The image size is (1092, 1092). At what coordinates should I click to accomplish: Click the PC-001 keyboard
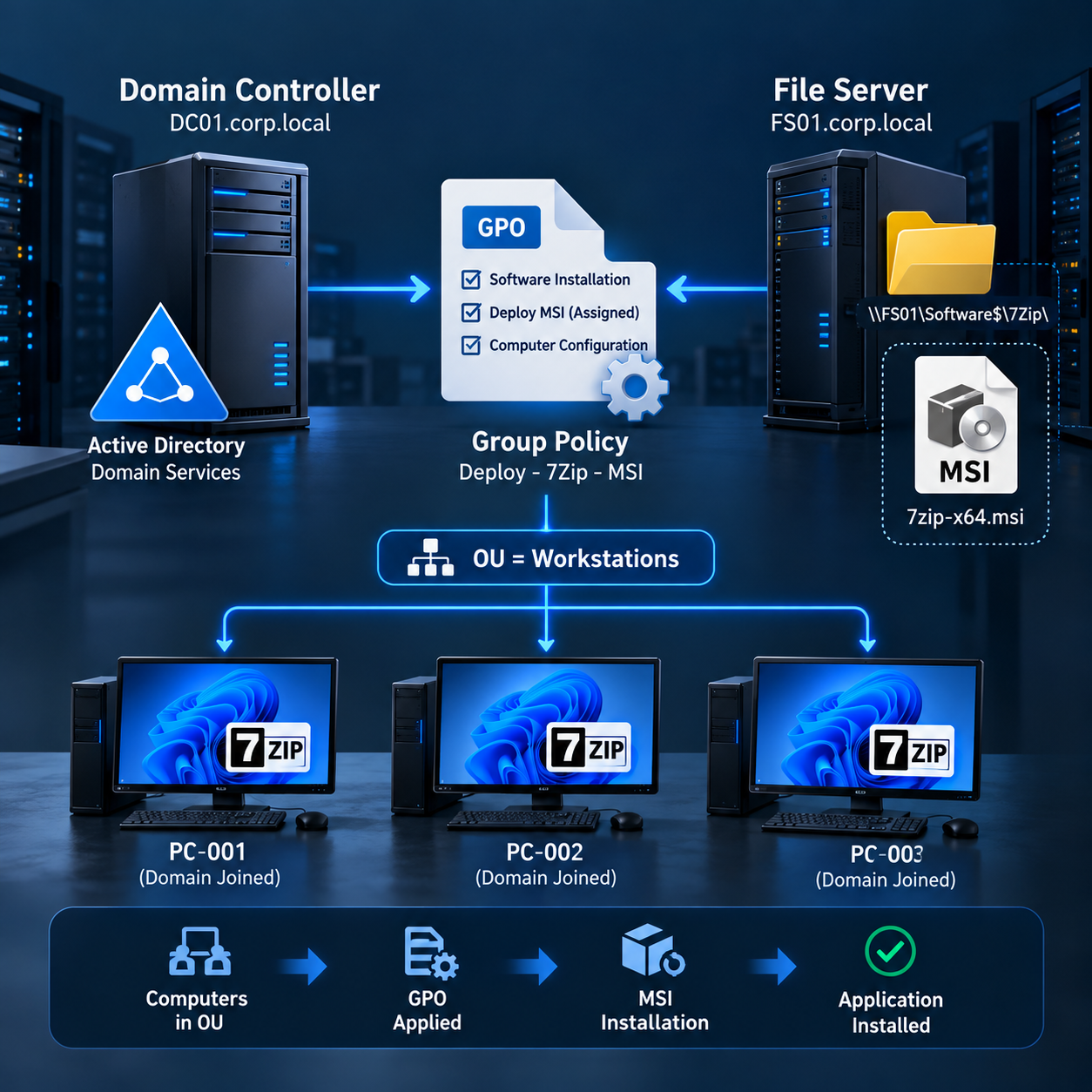pyautogui.click(x=204, y=819)
